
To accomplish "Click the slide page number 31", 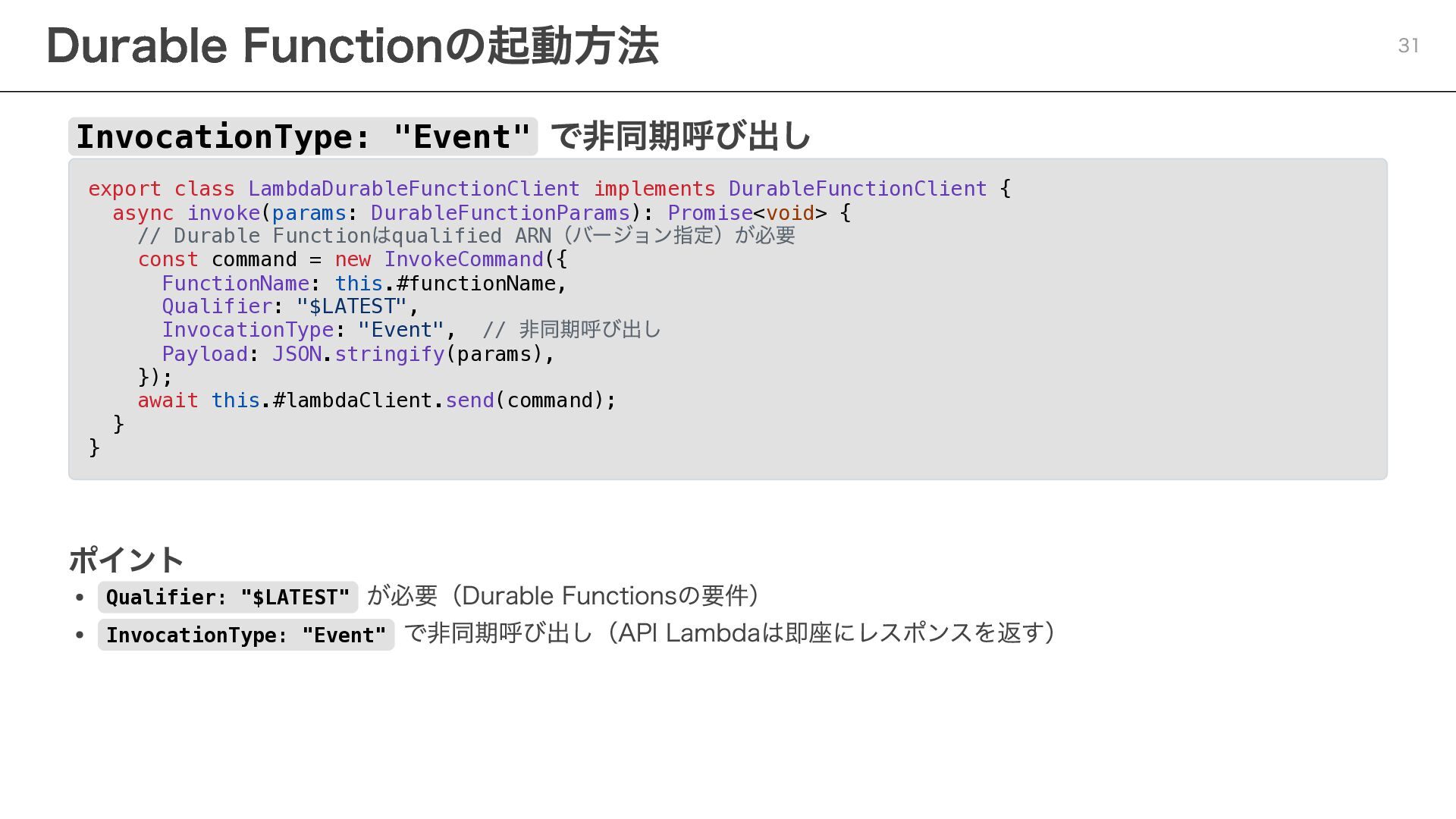I will (1408, 45).
